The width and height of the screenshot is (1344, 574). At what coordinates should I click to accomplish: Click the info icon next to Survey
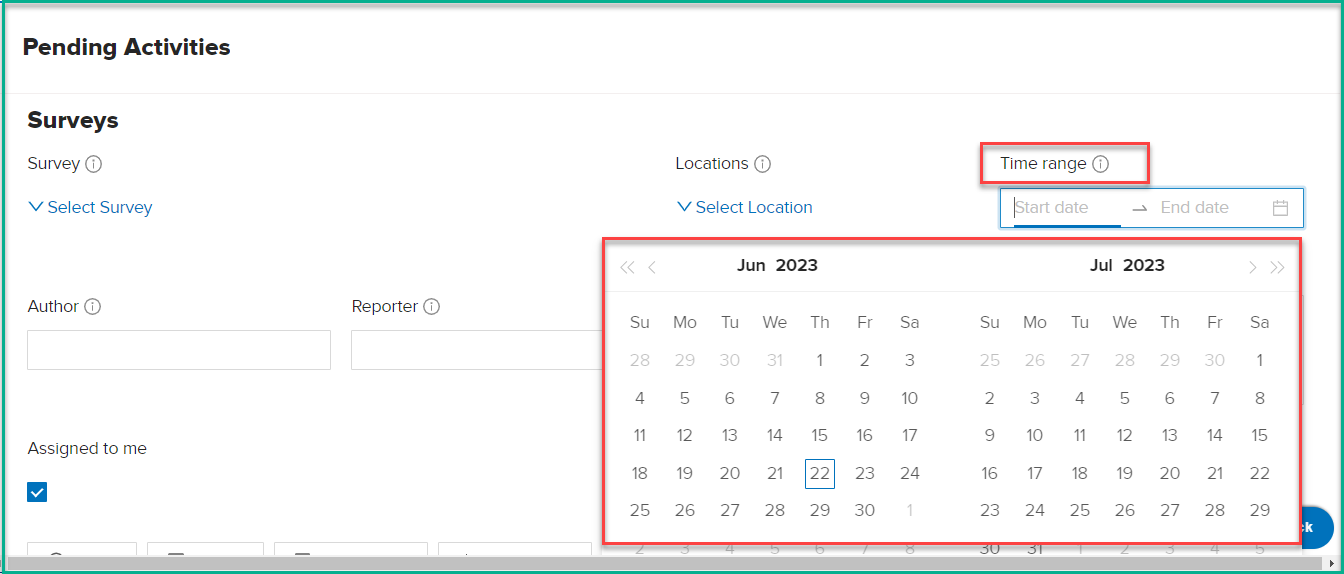pyautogui.click(x=94, y=164)
